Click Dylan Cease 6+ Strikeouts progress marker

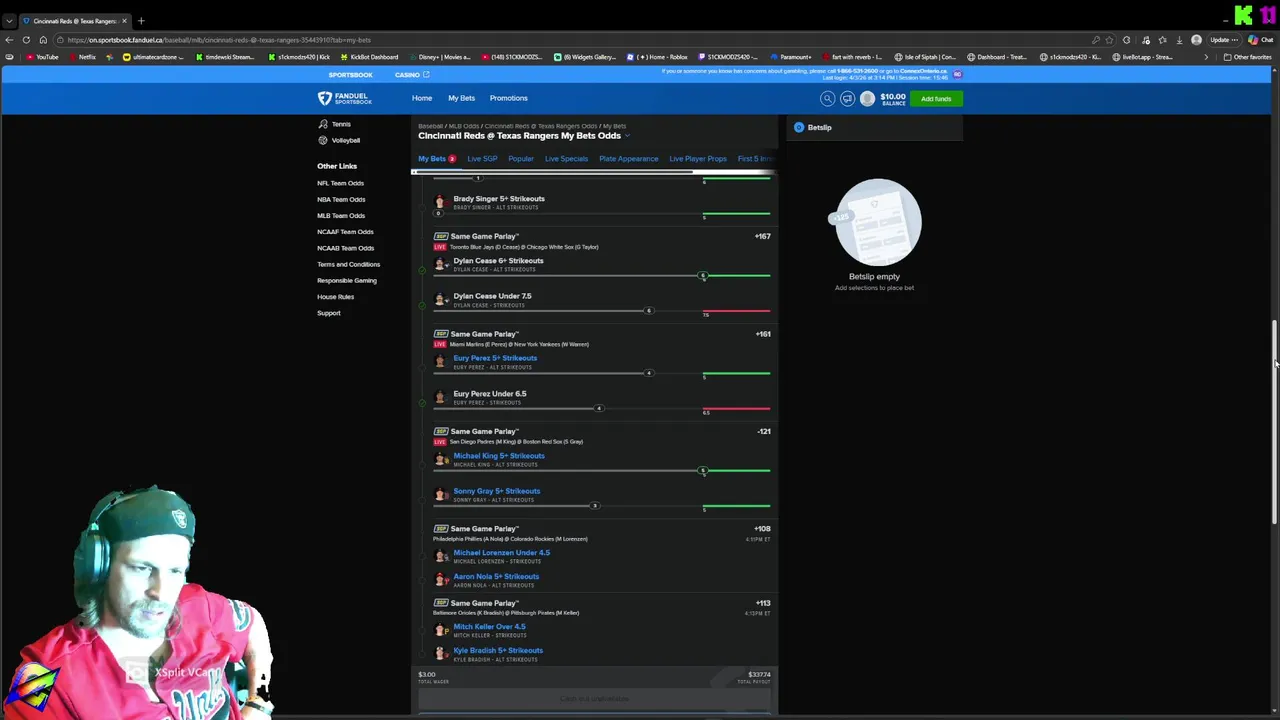click(703, 275)
